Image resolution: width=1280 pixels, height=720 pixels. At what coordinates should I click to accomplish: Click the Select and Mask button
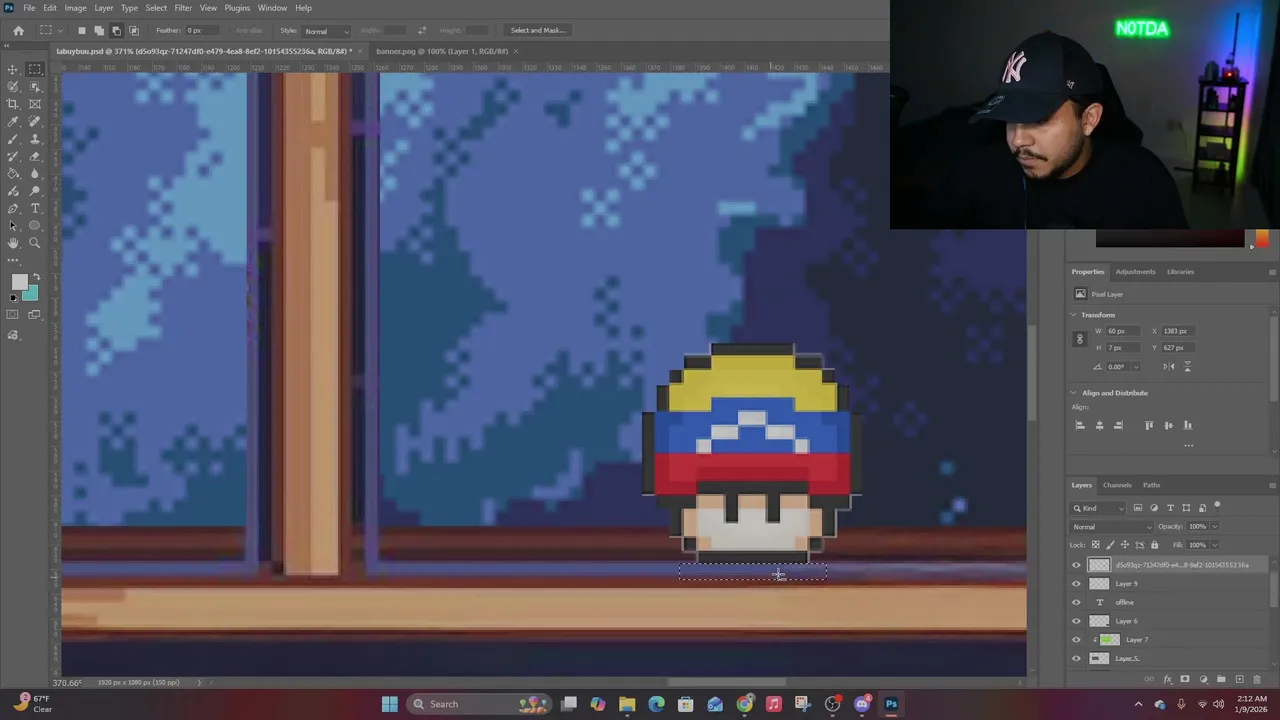(538, 30)
